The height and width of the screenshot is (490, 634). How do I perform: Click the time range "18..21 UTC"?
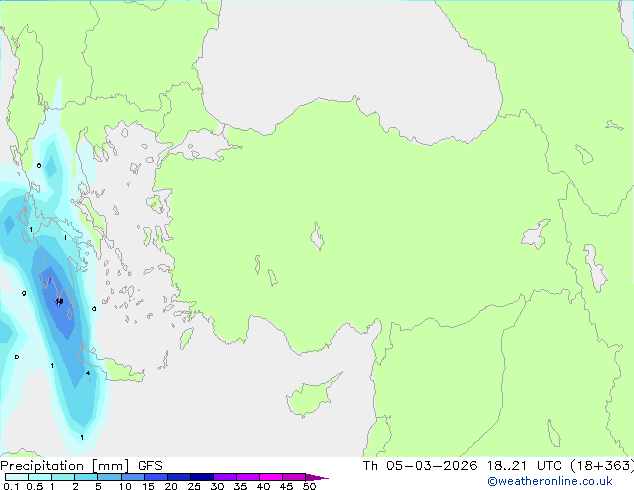pos(524,466)
